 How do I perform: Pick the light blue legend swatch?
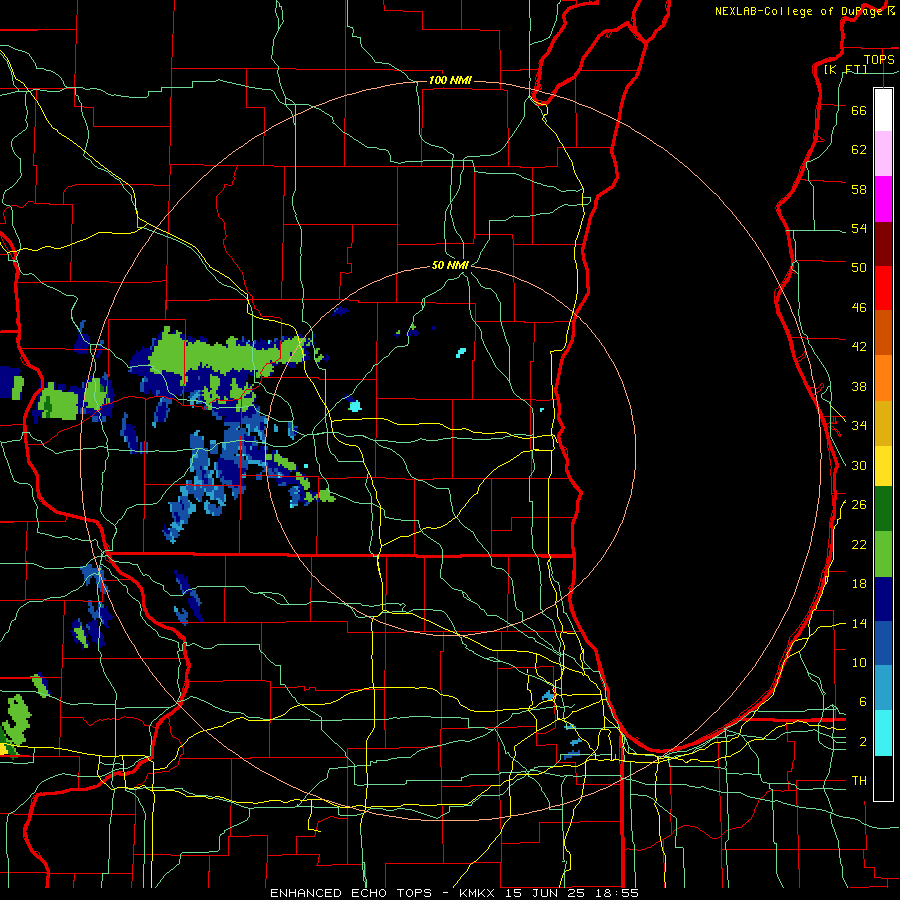(883, 688)
